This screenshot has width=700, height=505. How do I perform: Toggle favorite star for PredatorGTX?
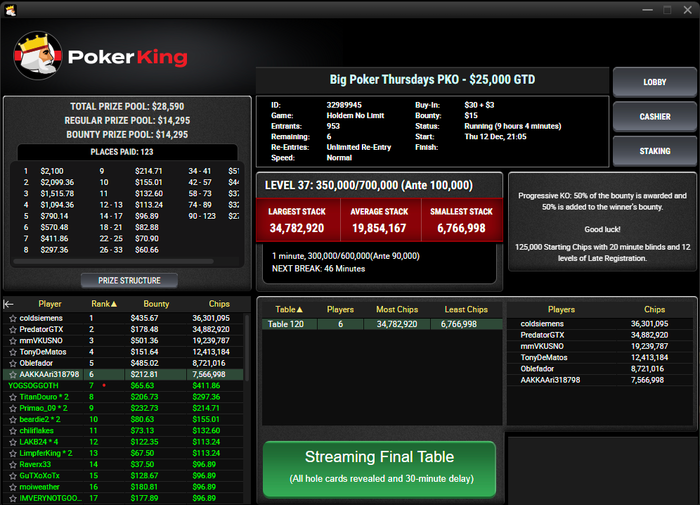click(12, 330)
